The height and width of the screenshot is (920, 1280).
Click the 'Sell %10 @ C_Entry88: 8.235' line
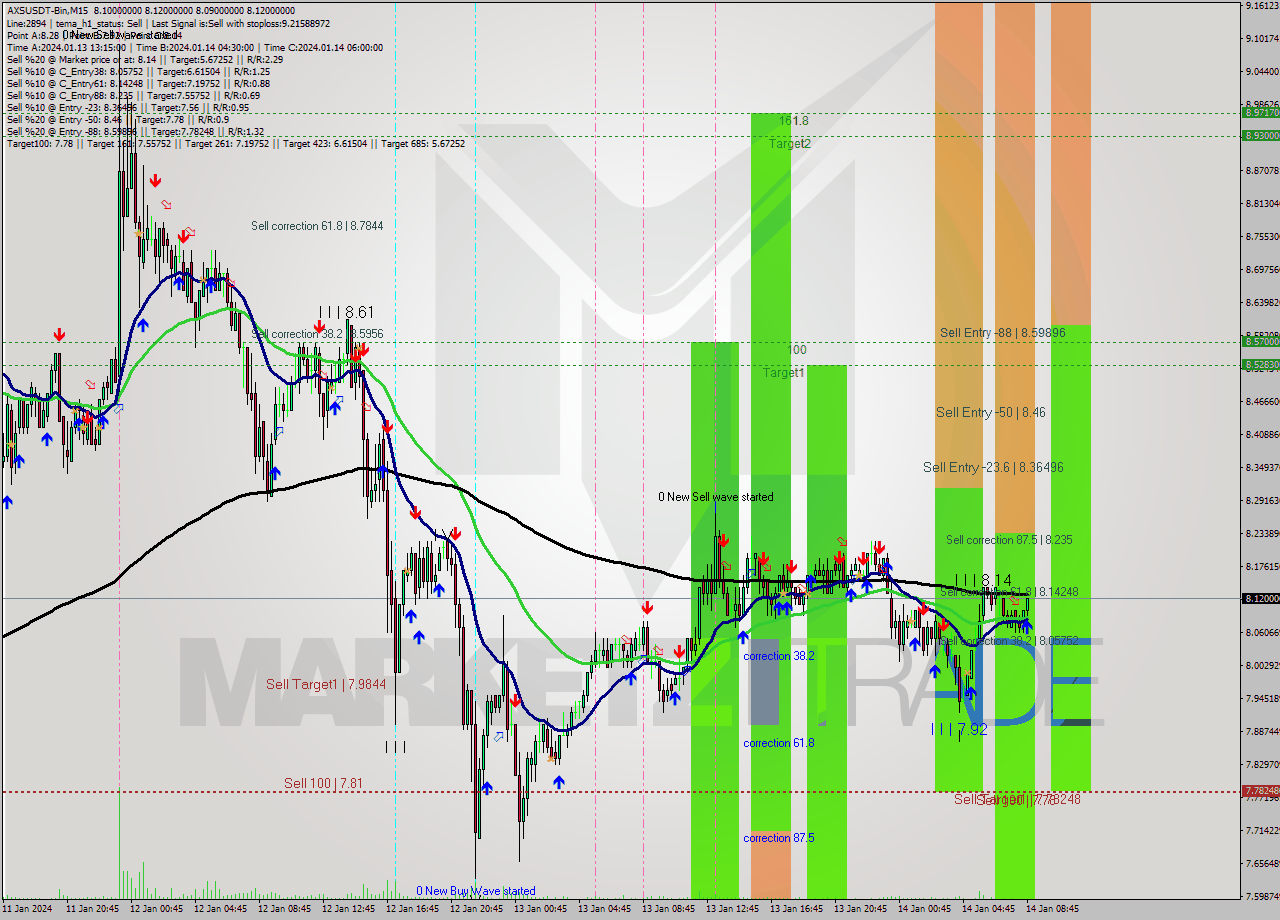click(x=133, y=95)
